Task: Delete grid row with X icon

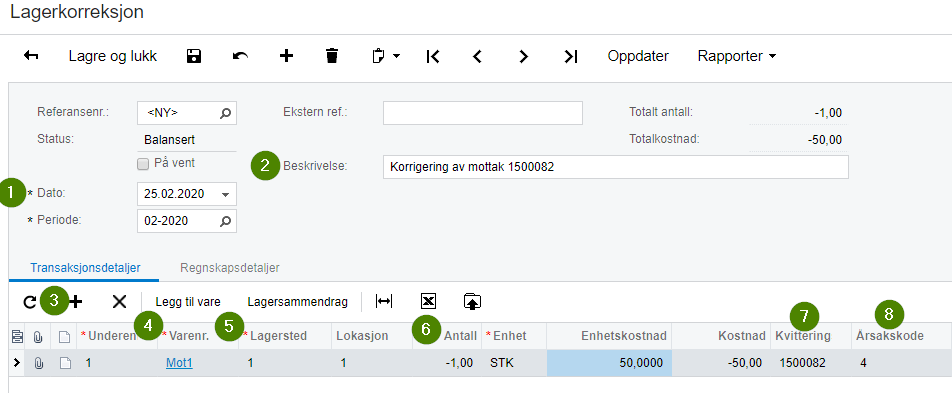Action: pyautogui.click(x=120, y=301)
